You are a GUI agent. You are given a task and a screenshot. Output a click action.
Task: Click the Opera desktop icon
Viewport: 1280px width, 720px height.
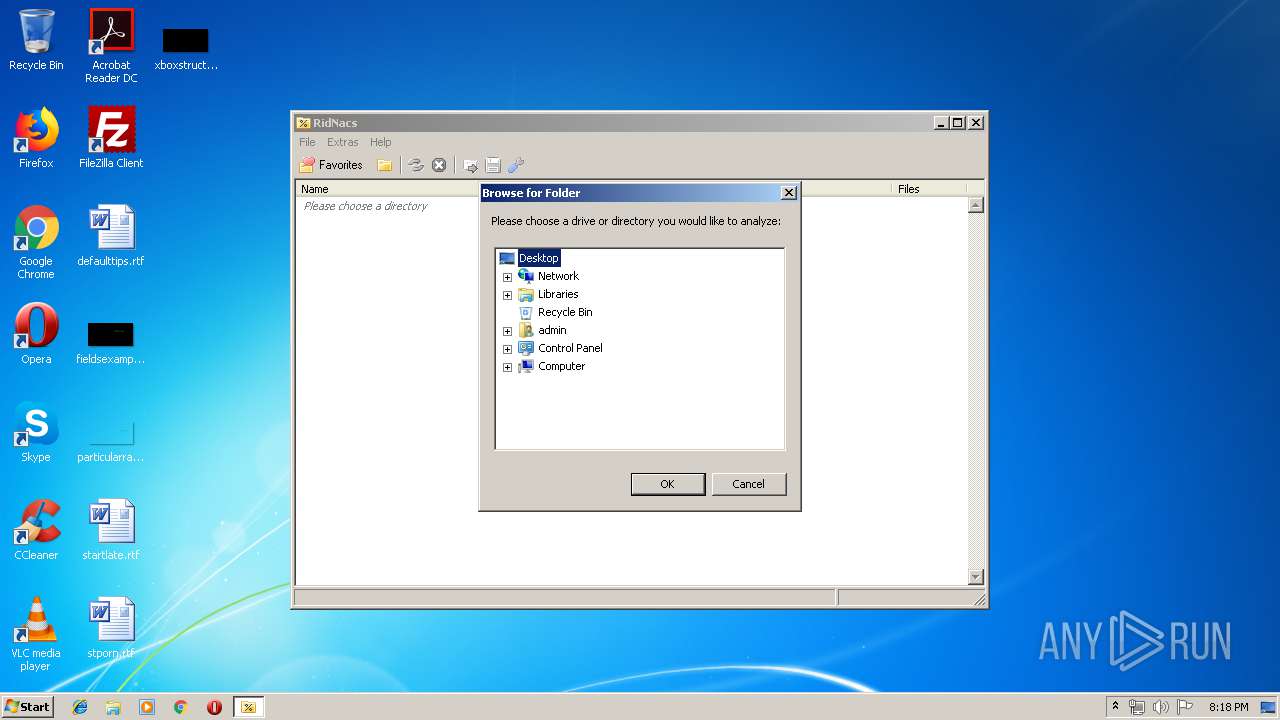click(x=36, y=334)
